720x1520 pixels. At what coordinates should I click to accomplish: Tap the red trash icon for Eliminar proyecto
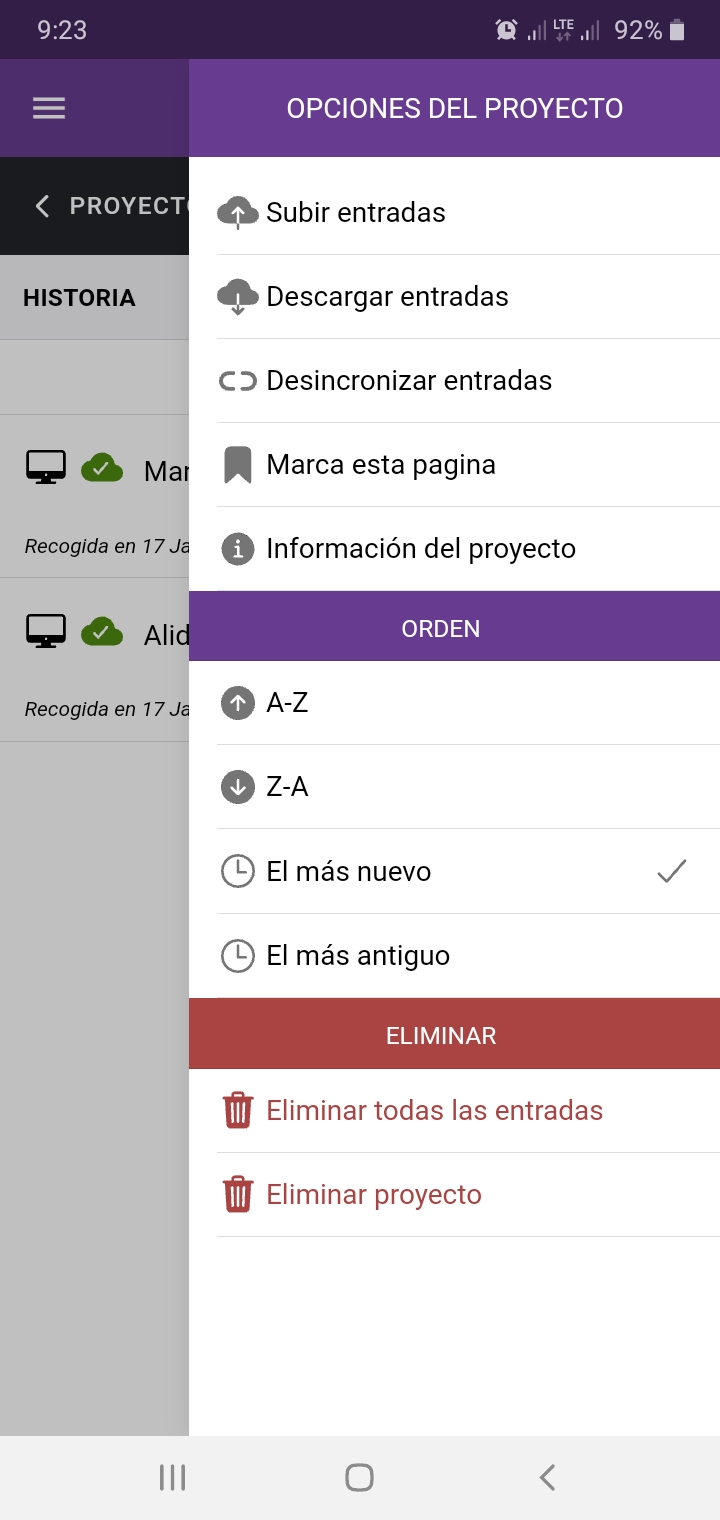[238, 1195]
